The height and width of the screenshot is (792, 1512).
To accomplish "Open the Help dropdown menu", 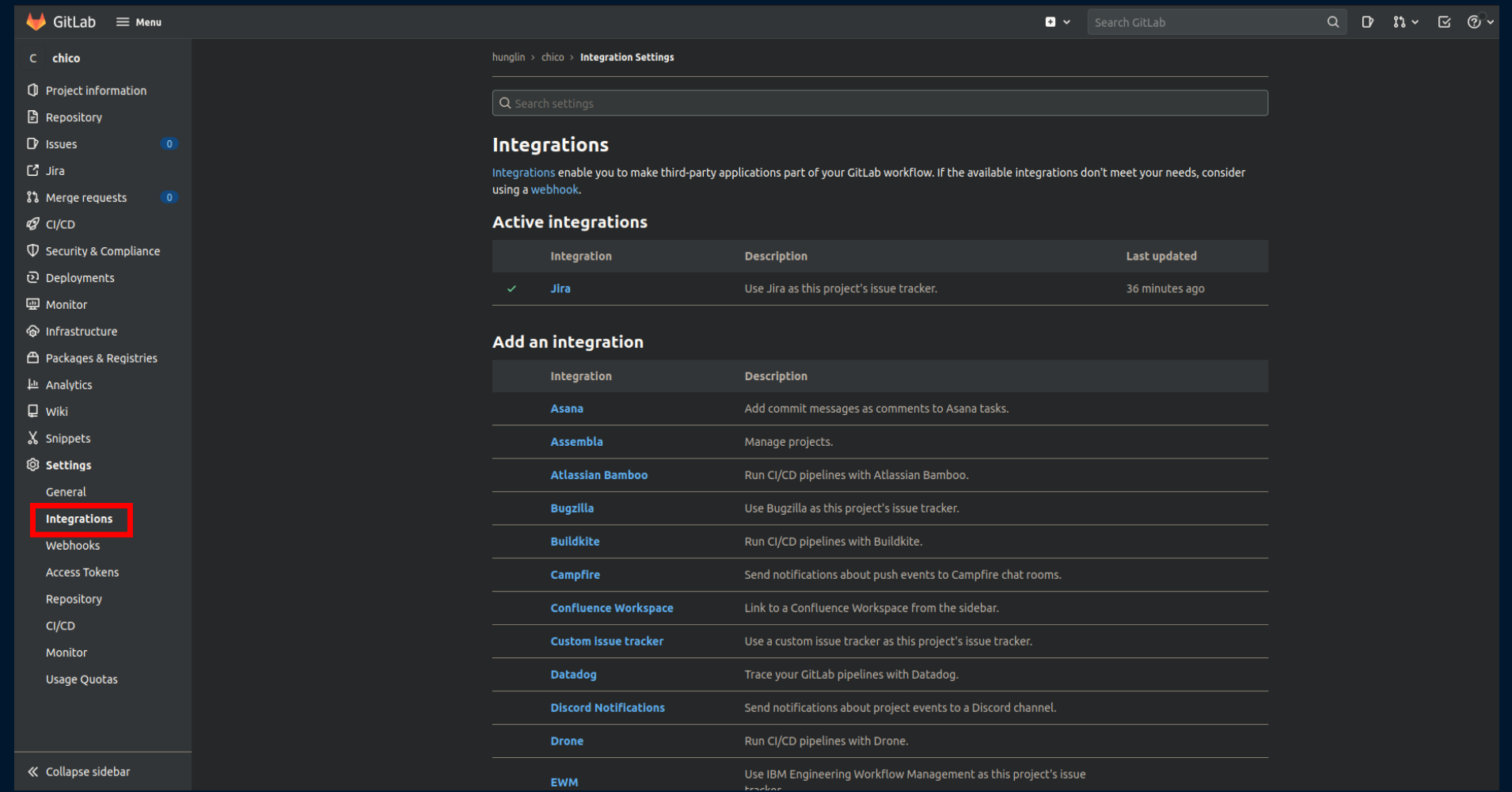I will pos(1480,22).
